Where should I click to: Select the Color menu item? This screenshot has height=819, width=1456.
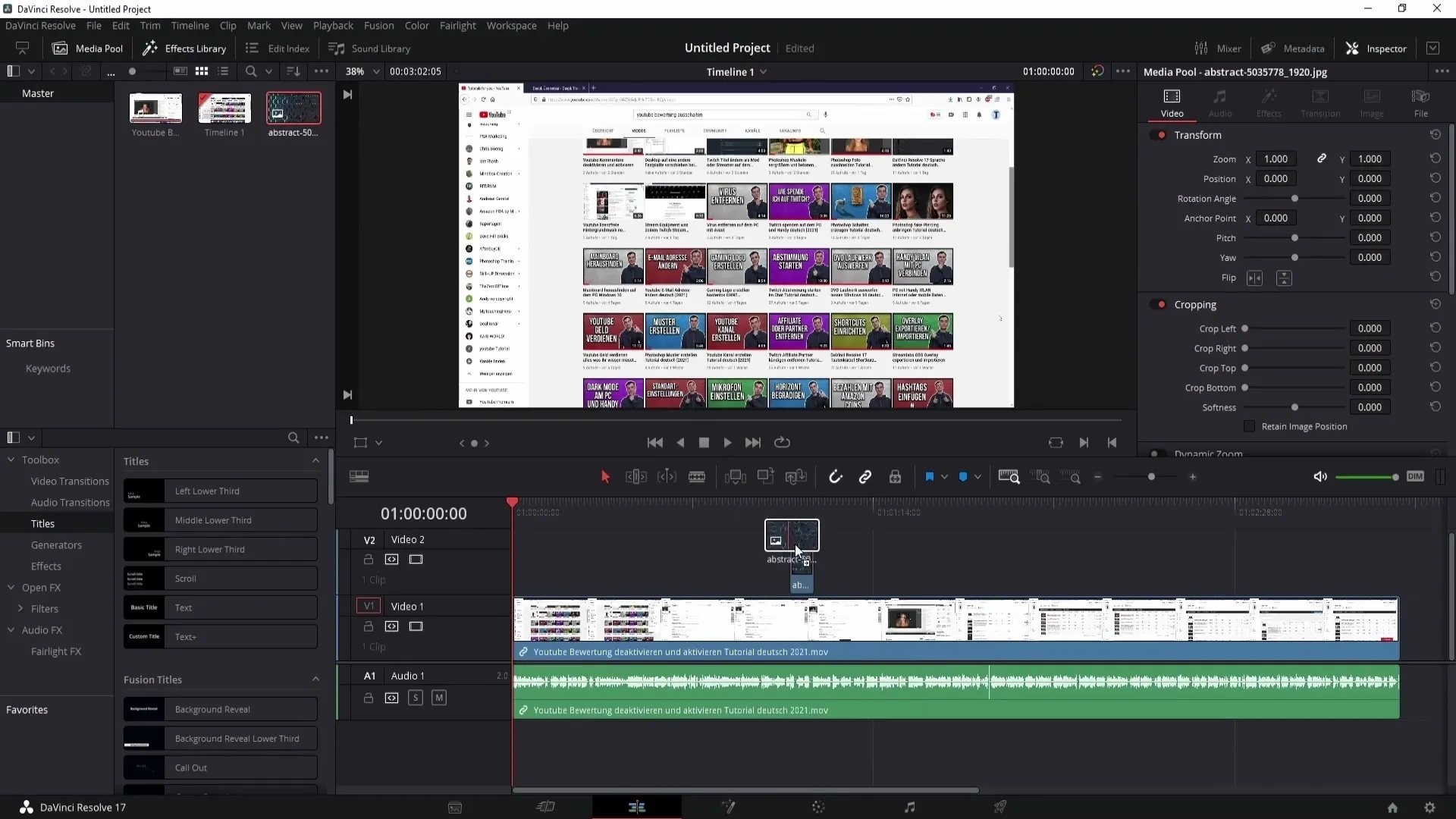pyautogui.click(x=417, y=25)
